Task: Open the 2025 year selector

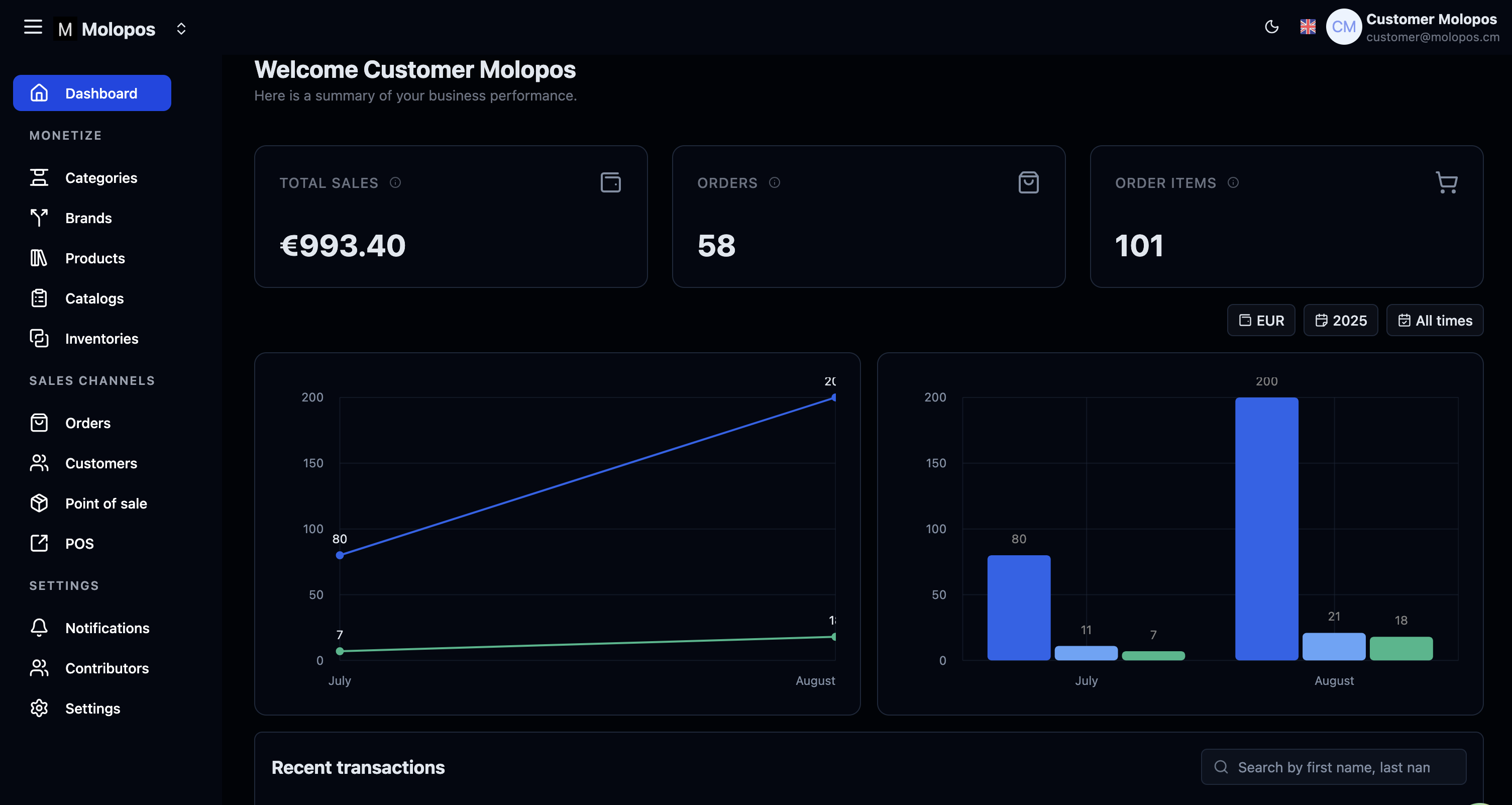Action: click(x=1341, y=321)
